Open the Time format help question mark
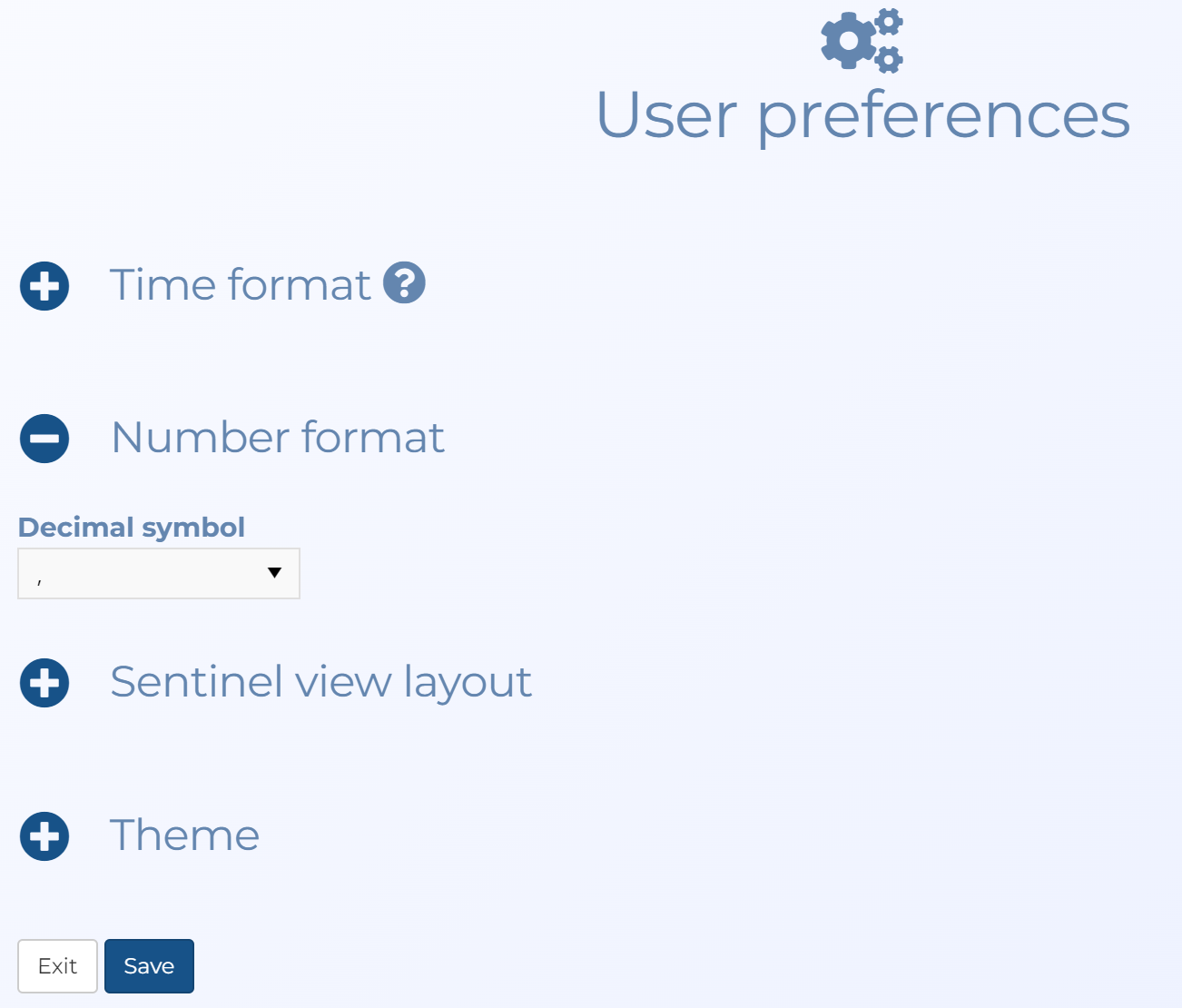The height and width of the screenshot is (1008, 1182). pyautogui.click(x=404, y=282)
